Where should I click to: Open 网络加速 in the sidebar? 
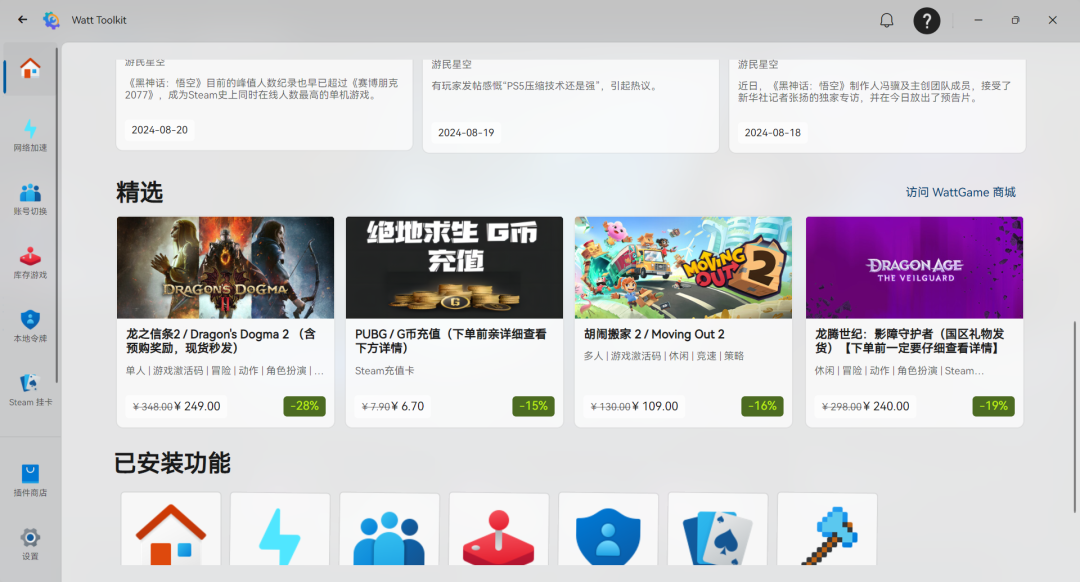point(30,136)
